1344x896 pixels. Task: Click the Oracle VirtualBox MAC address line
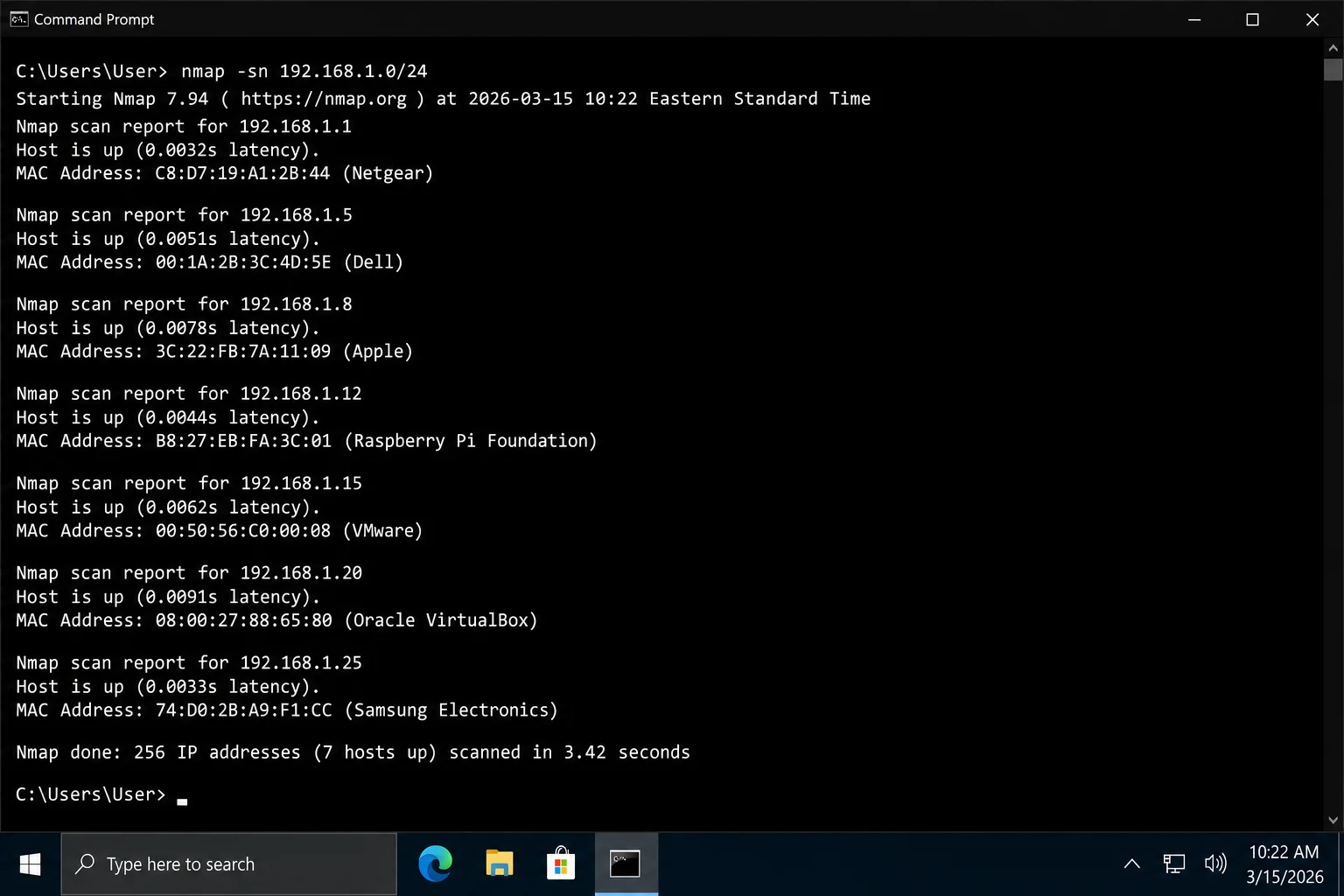276,620
